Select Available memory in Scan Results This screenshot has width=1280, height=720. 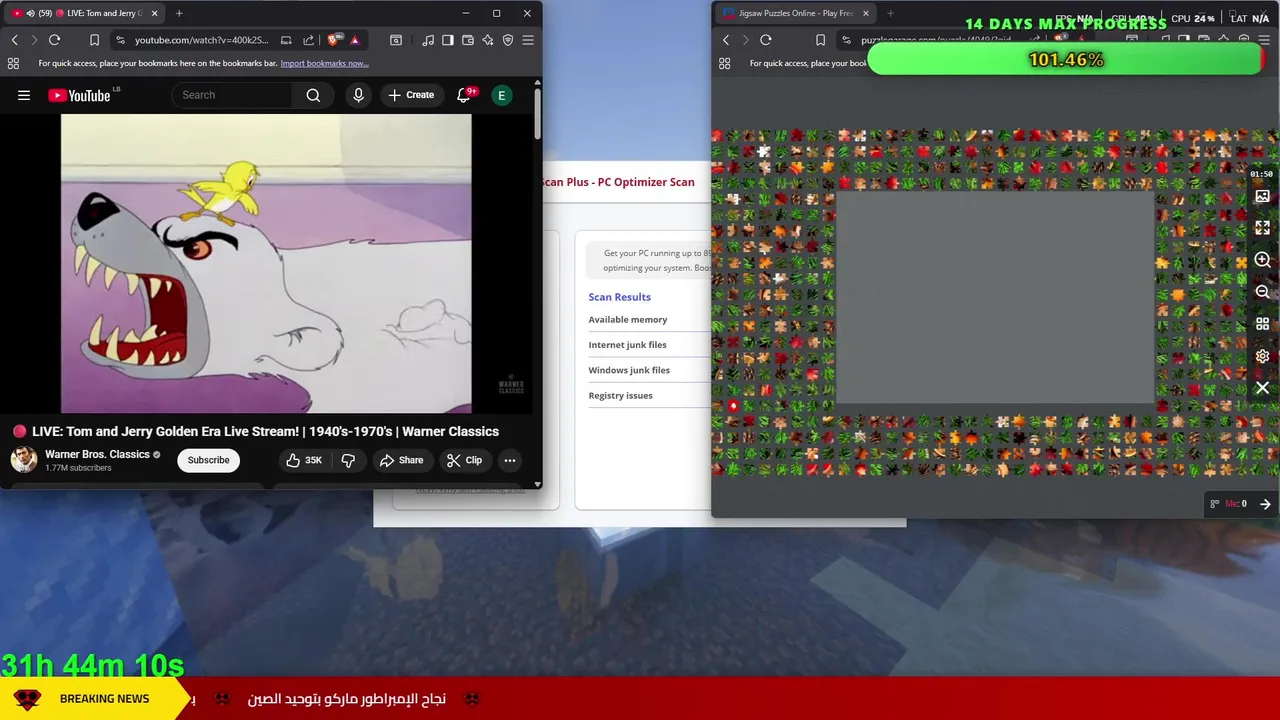[x=627, y=319]
